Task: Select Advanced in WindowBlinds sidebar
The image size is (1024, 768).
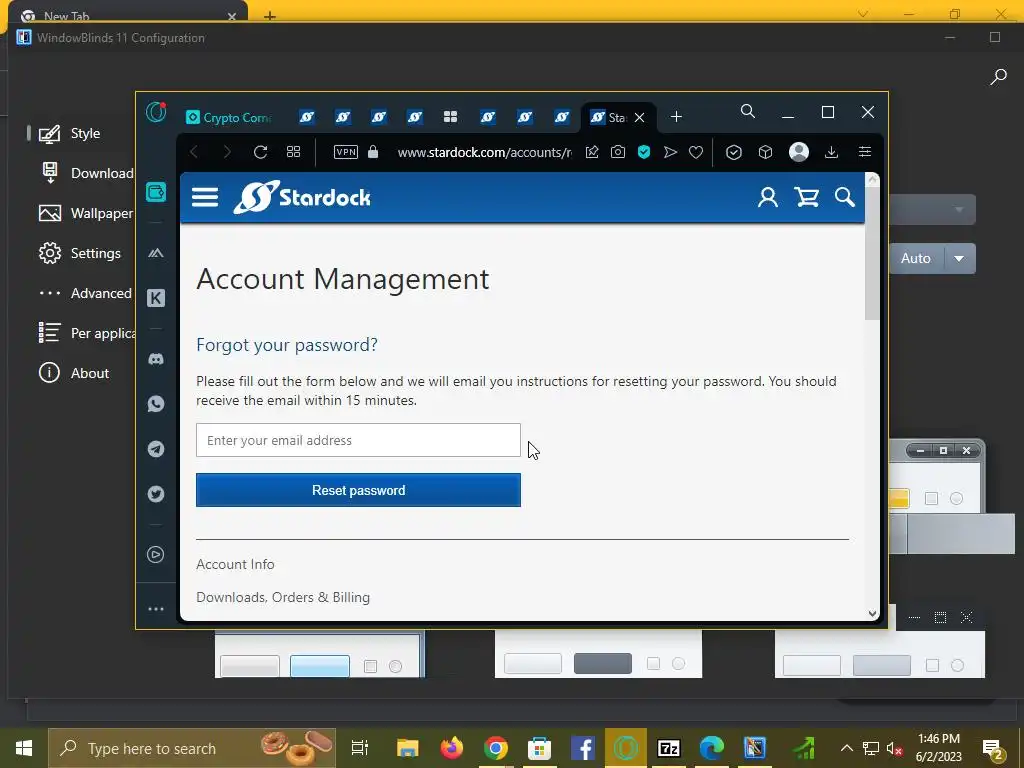Action: [86, 293]
